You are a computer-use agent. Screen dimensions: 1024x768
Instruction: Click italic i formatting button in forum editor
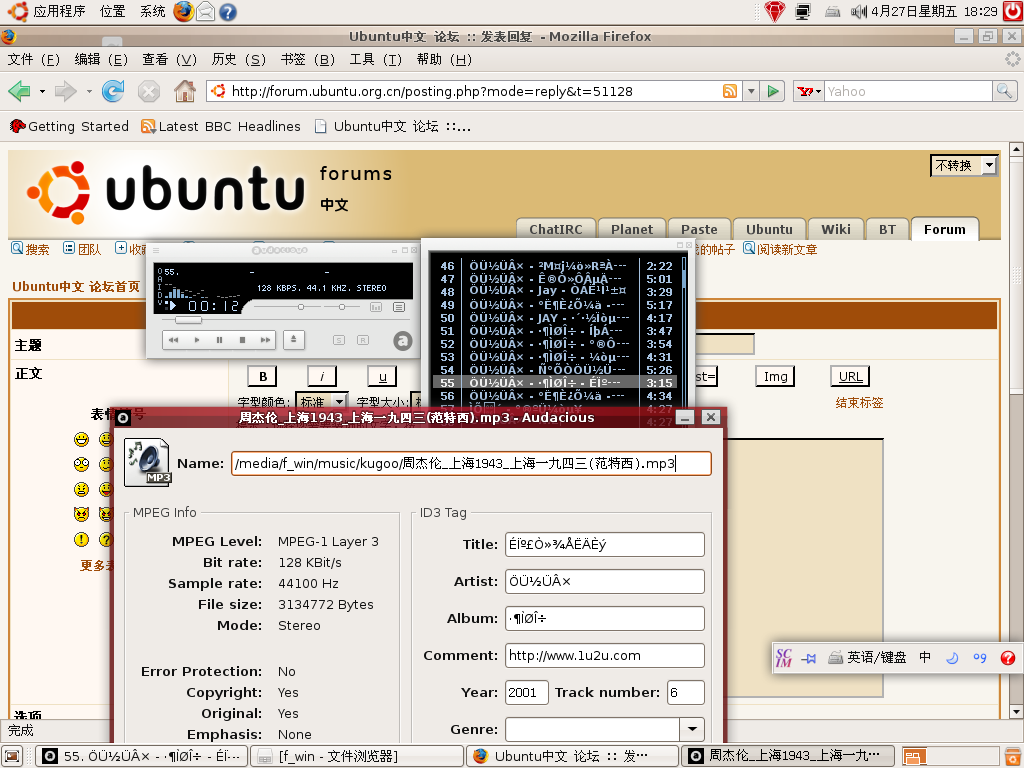coord(322,376)
